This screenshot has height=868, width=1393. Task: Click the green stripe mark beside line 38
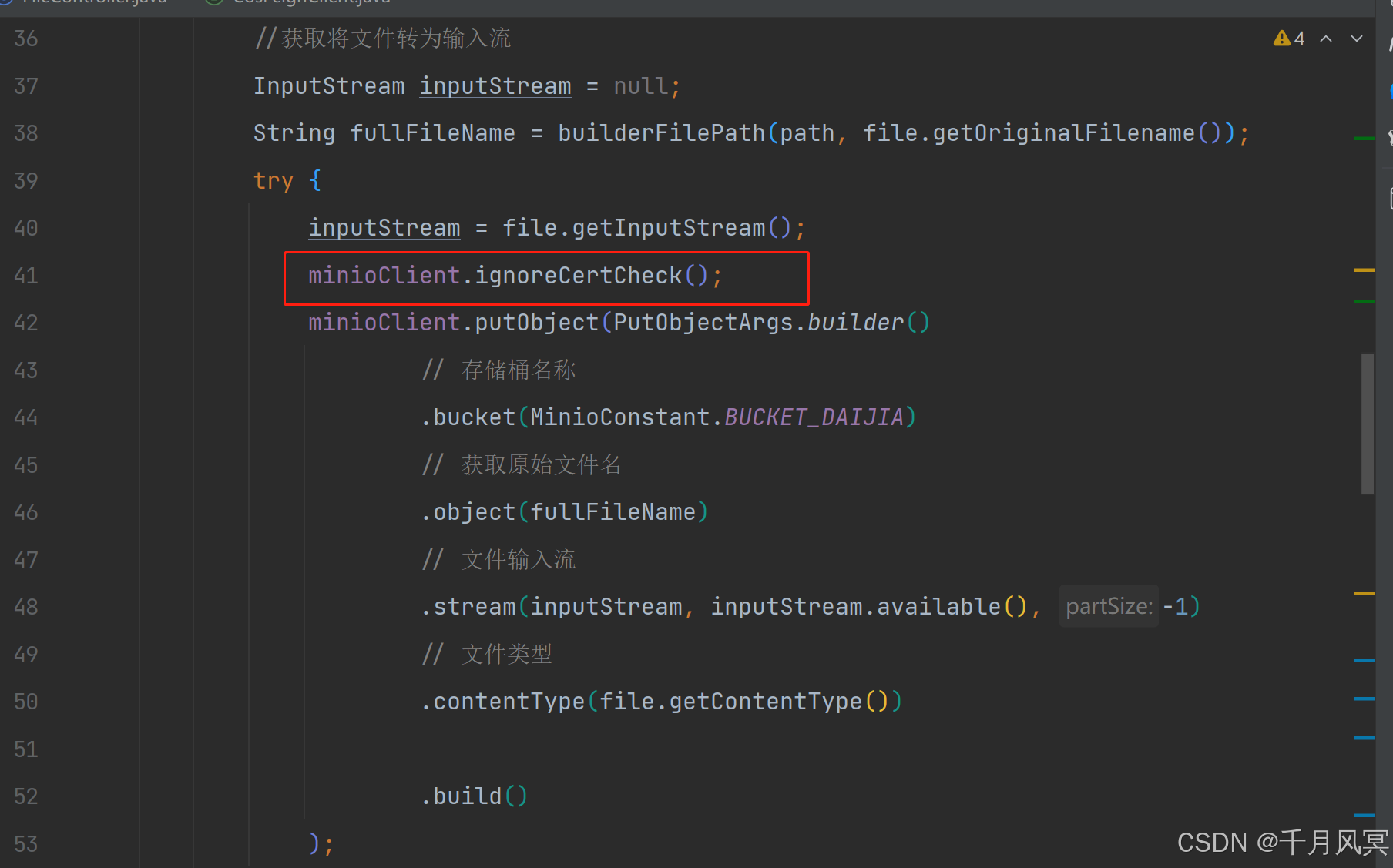coord(1364,139)
